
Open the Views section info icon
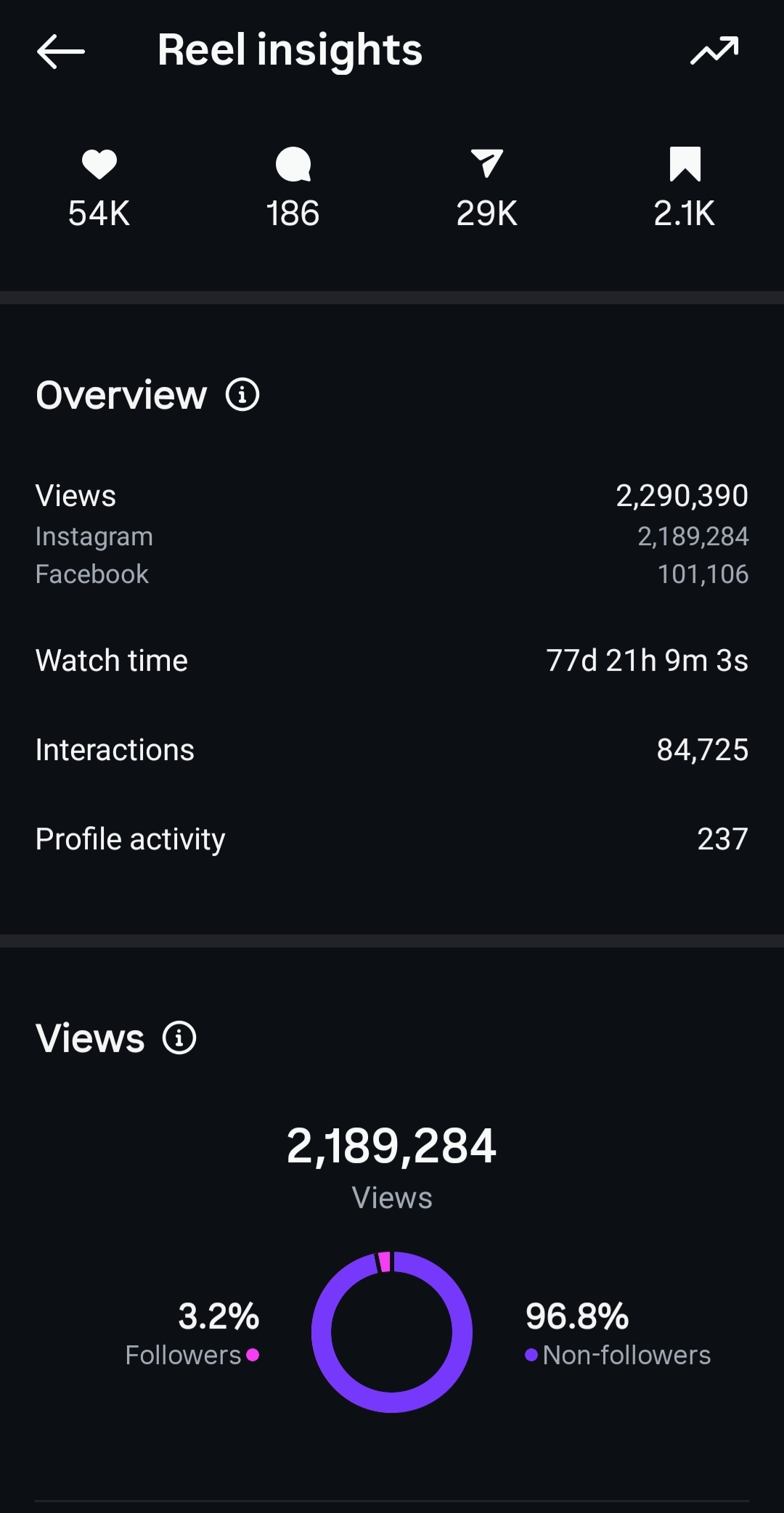pos(179,1037)
